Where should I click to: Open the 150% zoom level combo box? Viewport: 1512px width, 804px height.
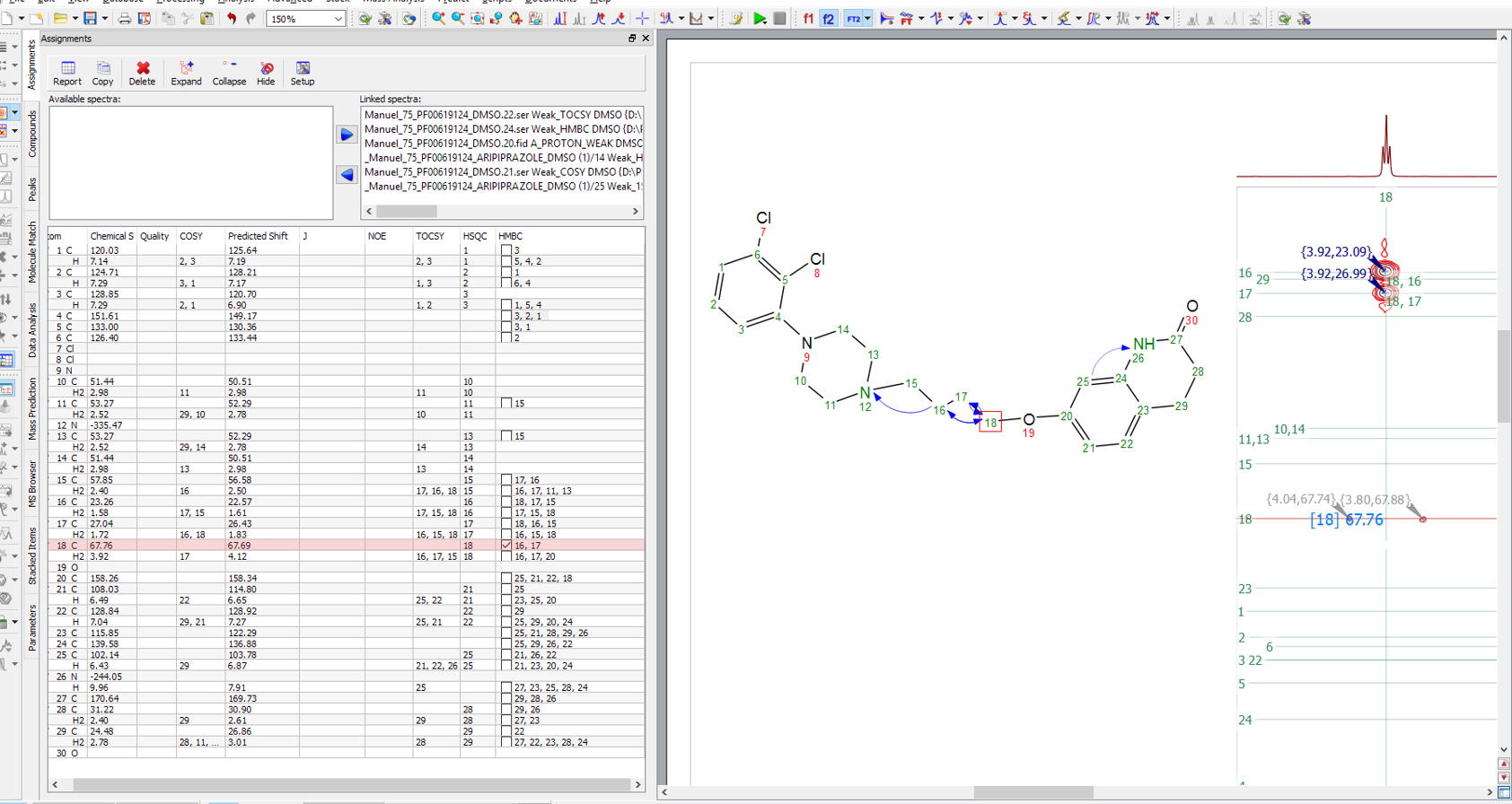pyautogui.click(x=306, y=19)
